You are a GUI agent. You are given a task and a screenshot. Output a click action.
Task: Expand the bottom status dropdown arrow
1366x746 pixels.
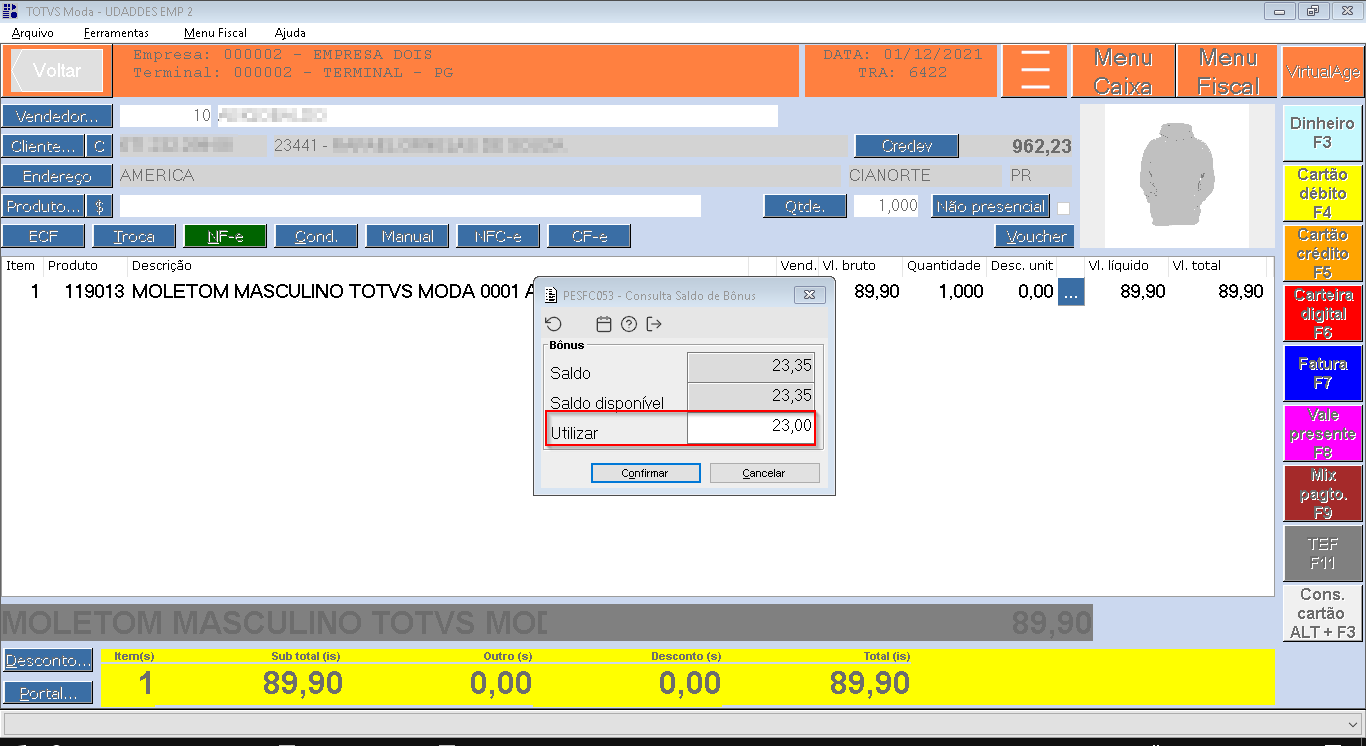1355,723
